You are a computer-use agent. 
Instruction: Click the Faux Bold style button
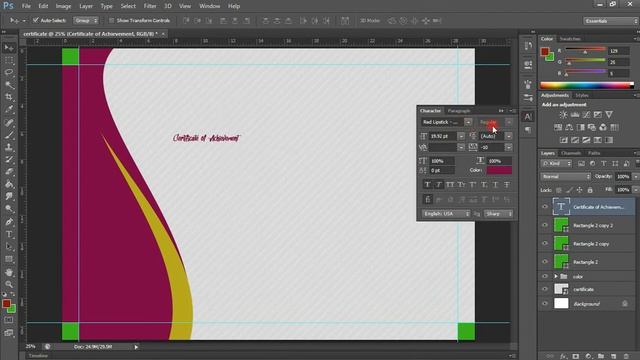pos(427,185)
